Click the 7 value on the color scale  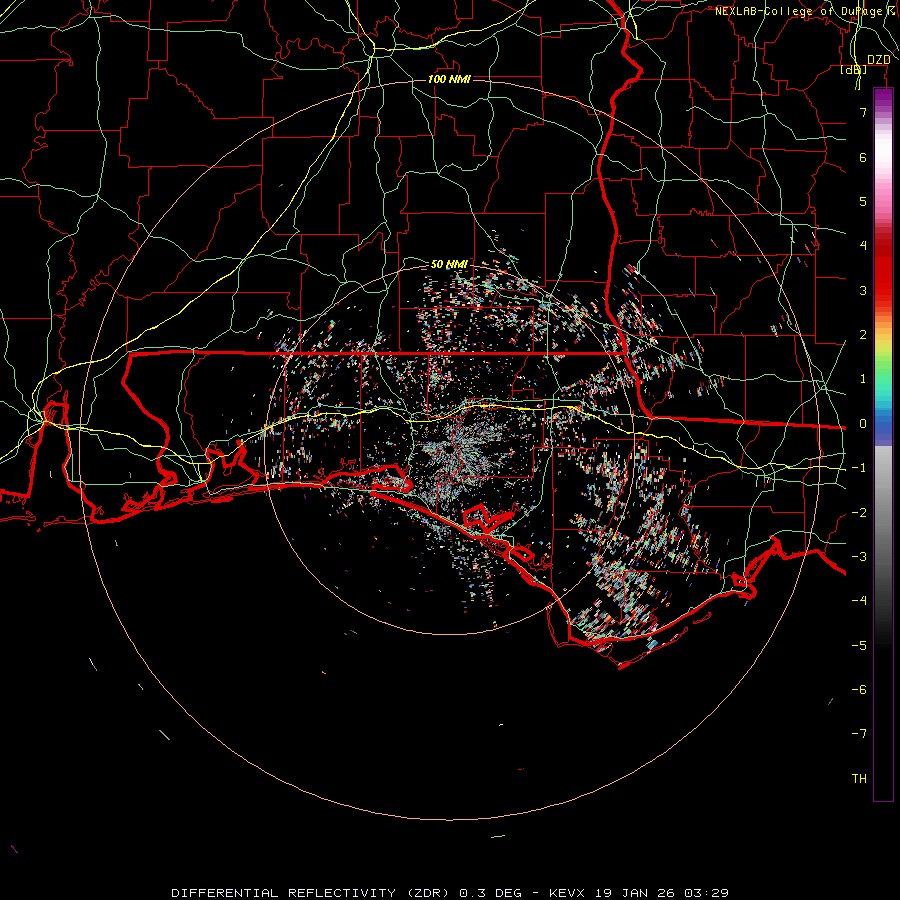pos(863,112)
